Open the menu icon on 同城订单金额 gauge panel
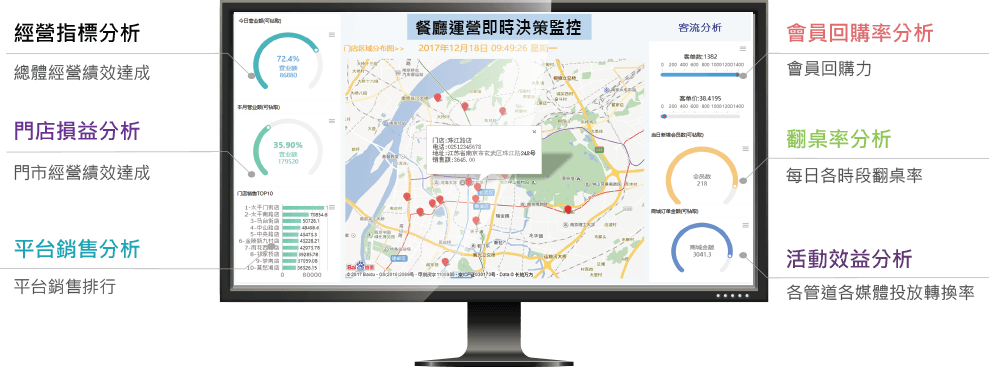 point(745,225)
